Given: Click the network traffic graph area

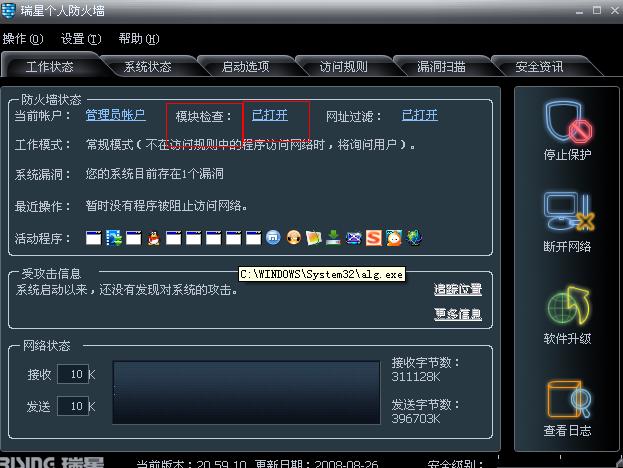Looking at the screenshot, I should pyautogui.click(x=246, y=392).
